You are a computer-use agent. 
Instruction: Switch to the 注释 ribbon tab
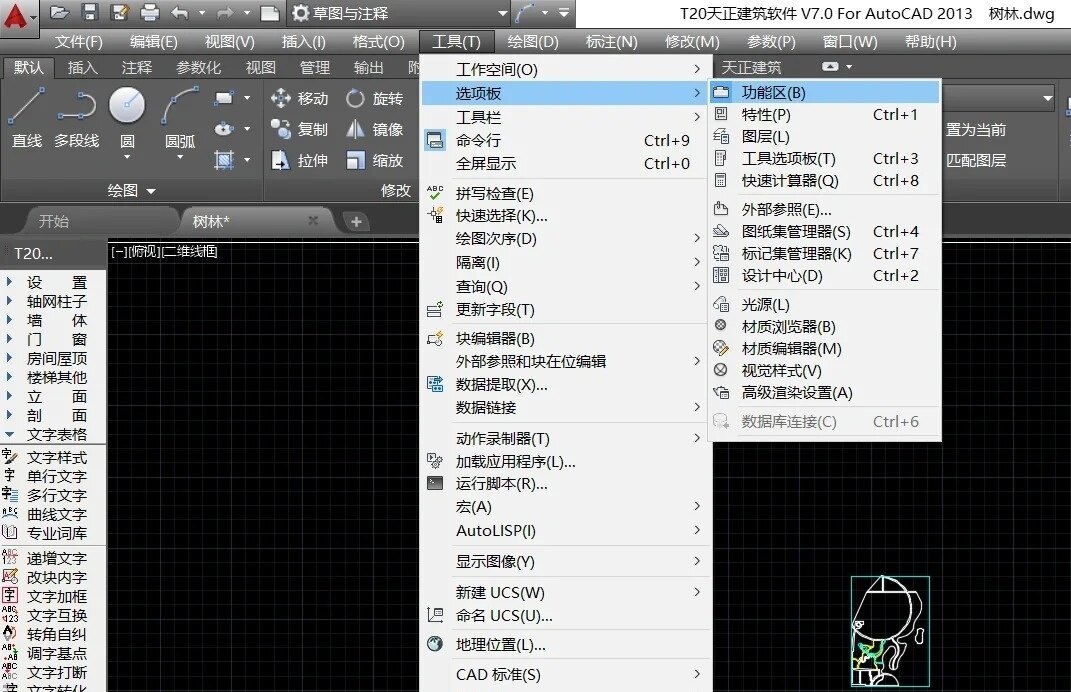tap(137, 67)
